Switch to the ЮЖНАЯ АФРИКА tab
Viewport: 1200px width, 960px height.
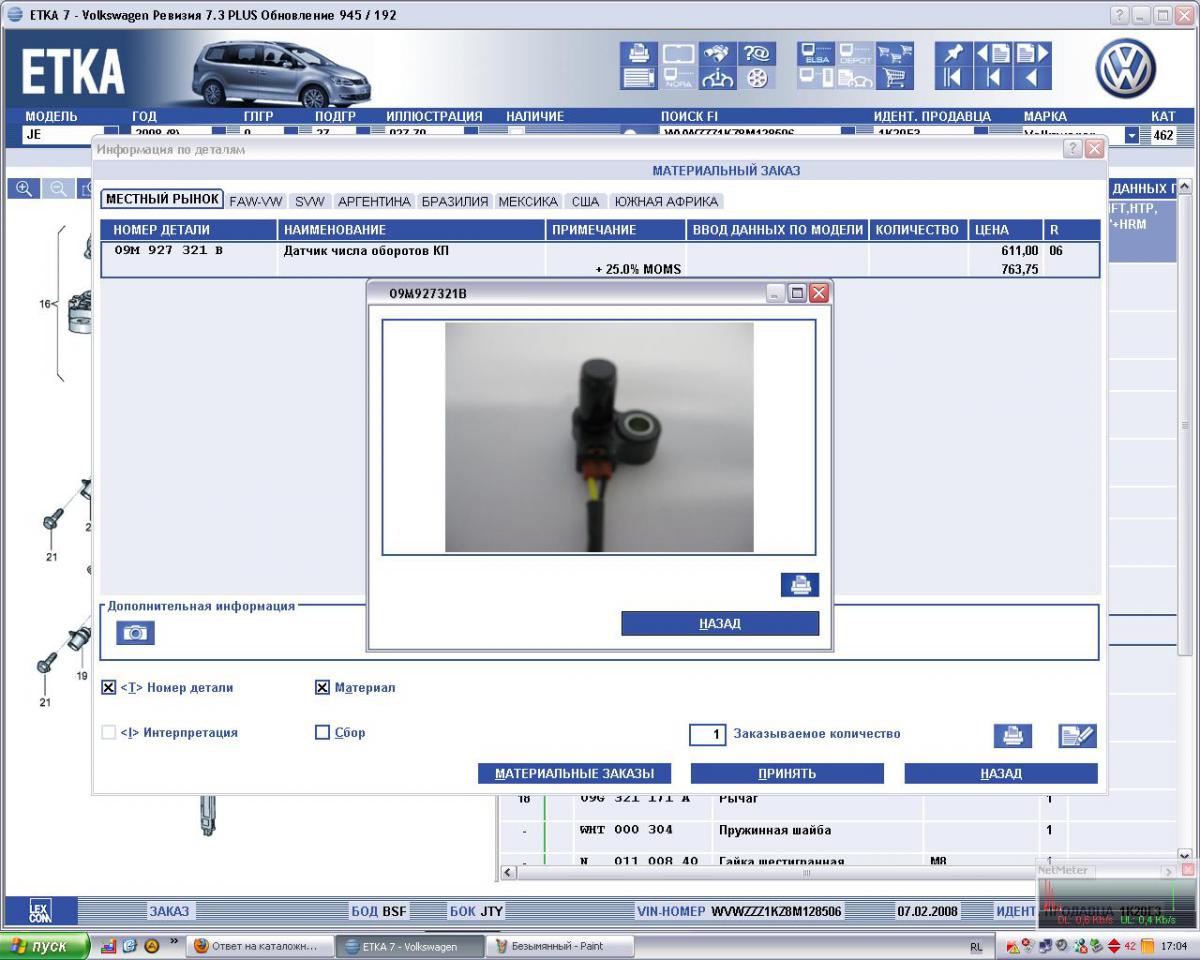point(666,201)
